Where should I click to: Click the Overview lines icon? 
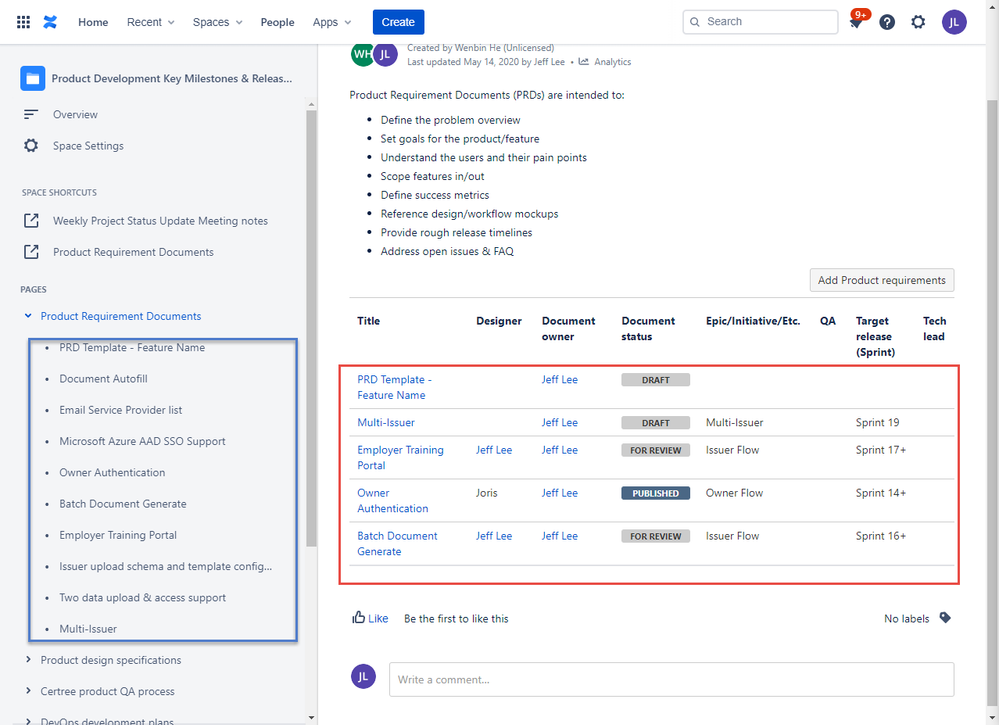[31, 115]
